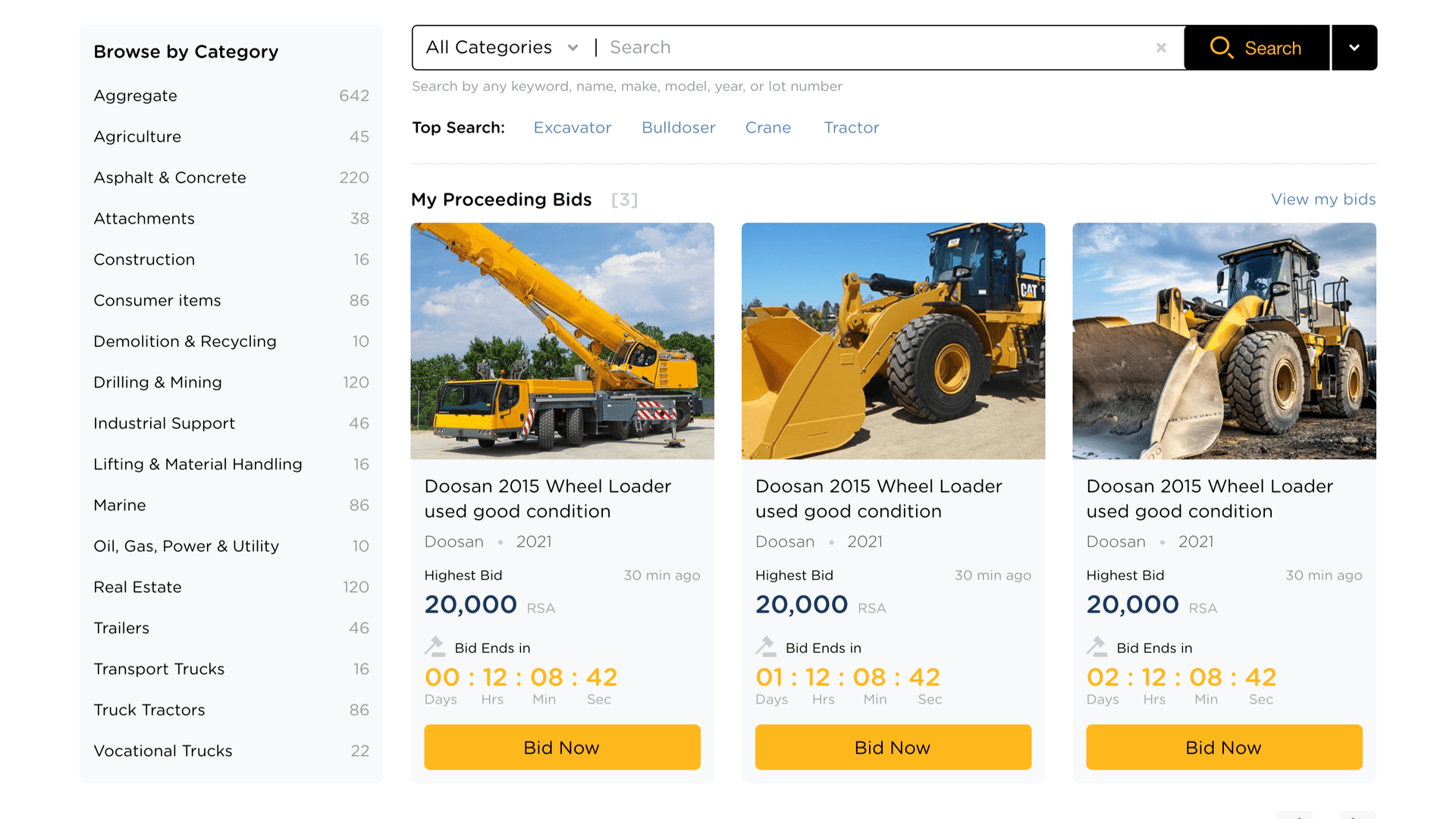Click the Excavator top search link

tap(573, 127)
